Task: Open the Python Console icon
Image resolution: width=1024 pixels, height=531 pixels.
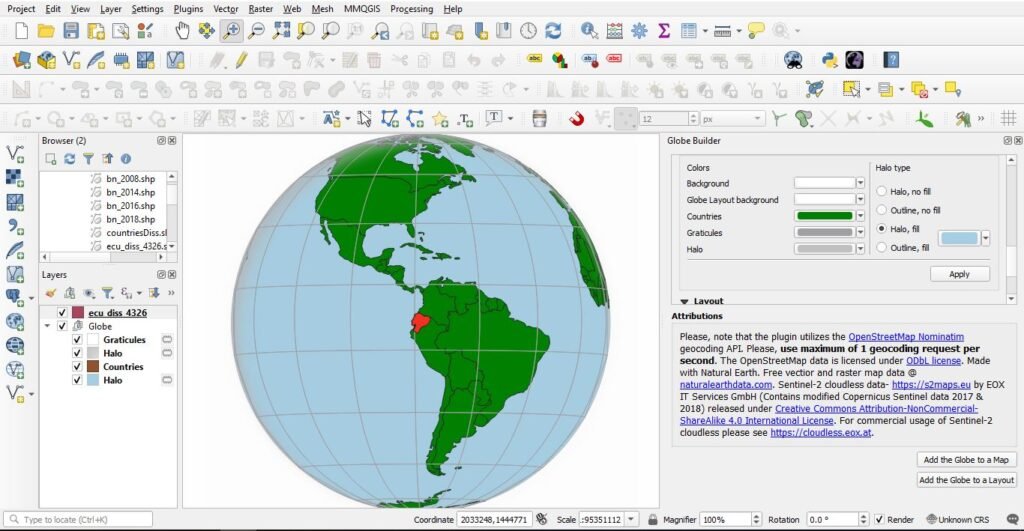Action: (x=829, y=60)
